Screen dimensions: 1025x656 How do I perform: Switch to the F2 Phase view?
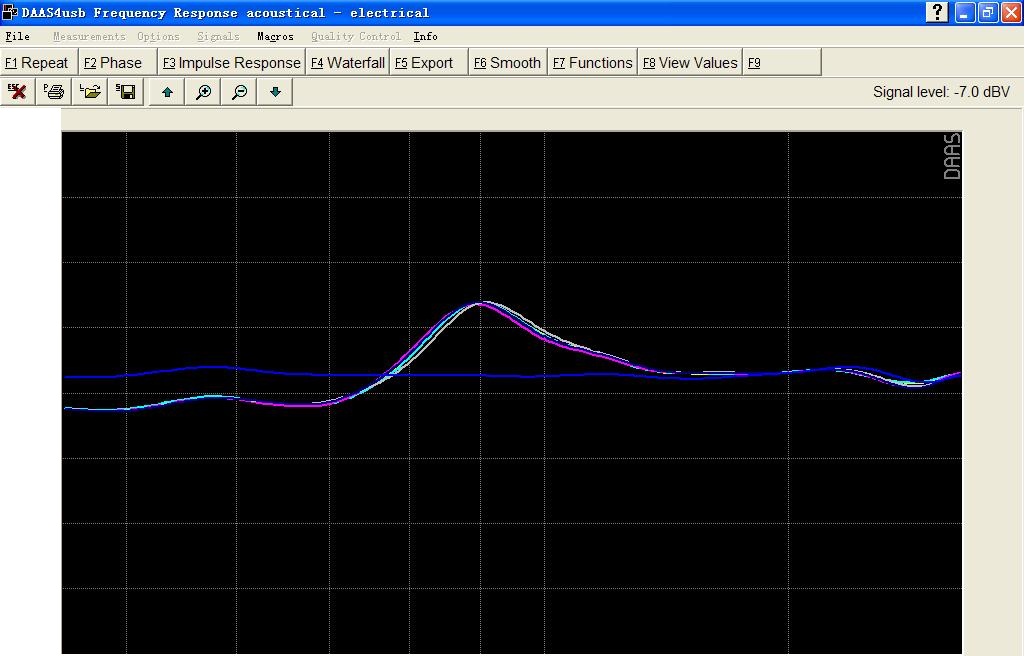(x=113, y=62)
